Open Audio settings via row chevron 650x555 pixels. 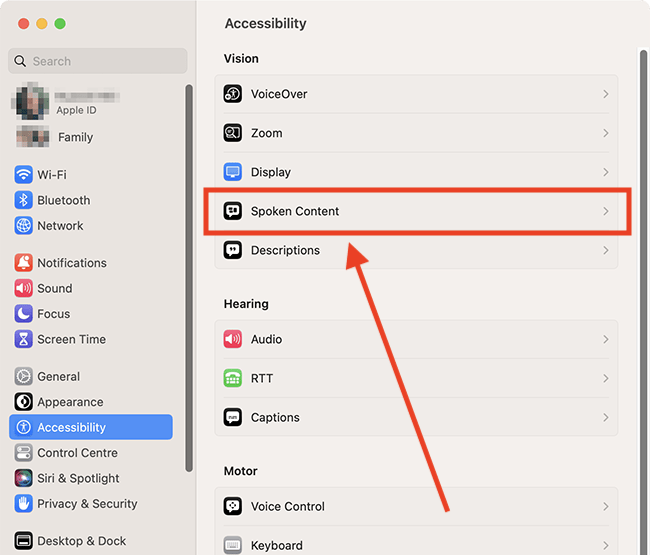click(606, 339)
